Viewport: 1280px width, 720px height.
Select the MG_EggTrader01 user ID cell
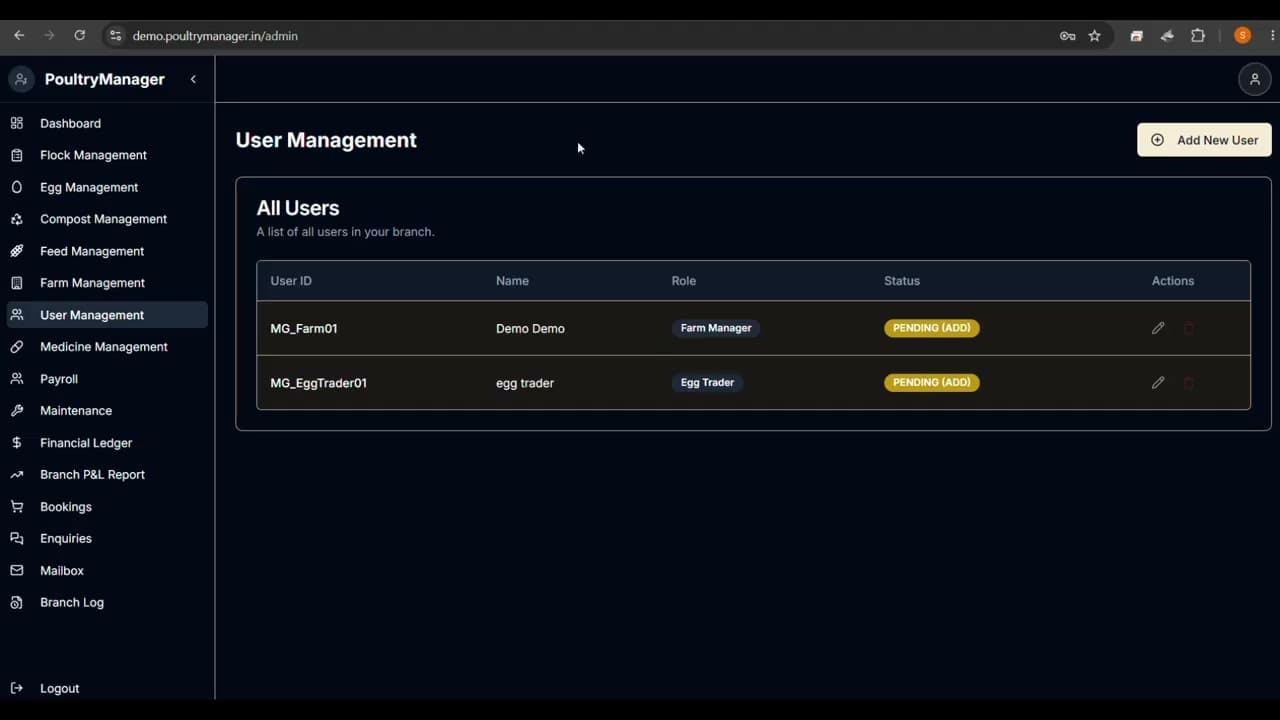tap(319, 383)
